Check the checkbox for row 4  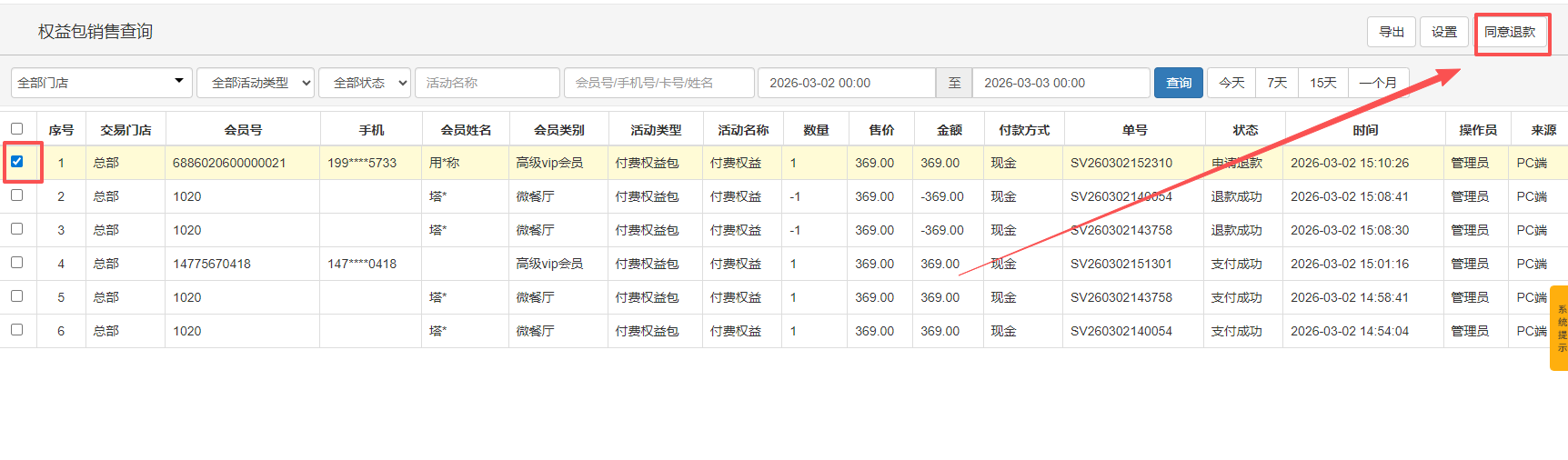[17, 263]
